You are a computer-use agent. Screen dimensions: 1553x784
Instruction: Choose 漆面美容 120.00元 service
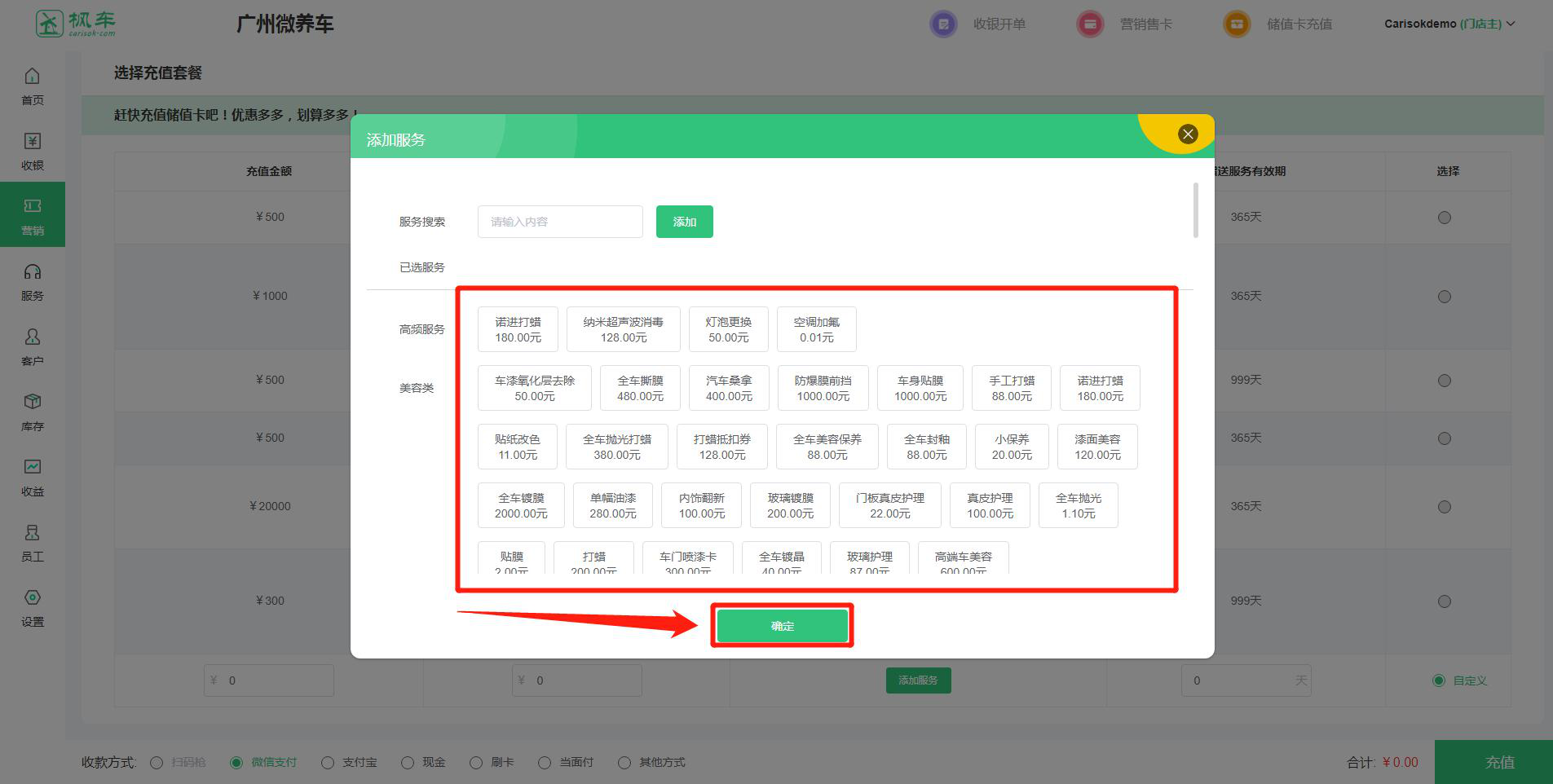pos(1097,447)
